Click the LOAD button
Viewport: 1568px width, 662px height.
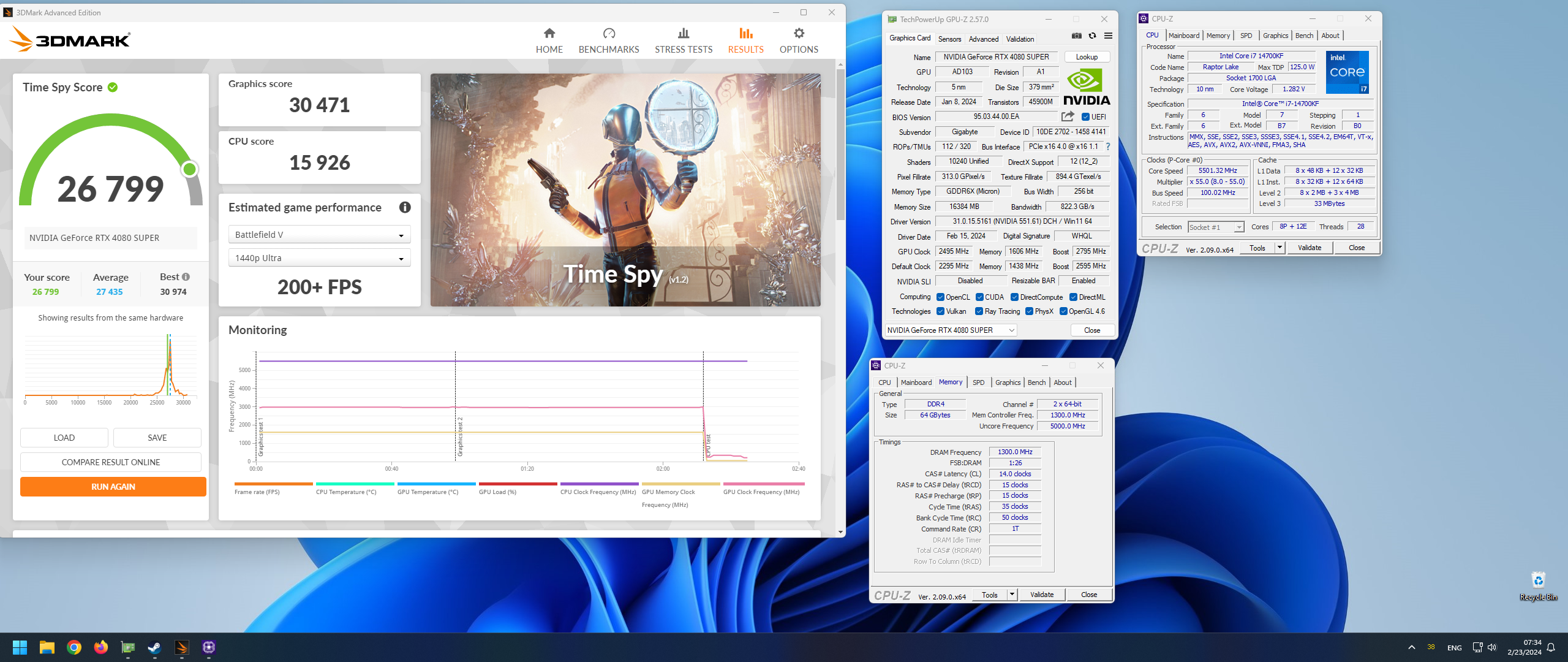coord(64,438)
